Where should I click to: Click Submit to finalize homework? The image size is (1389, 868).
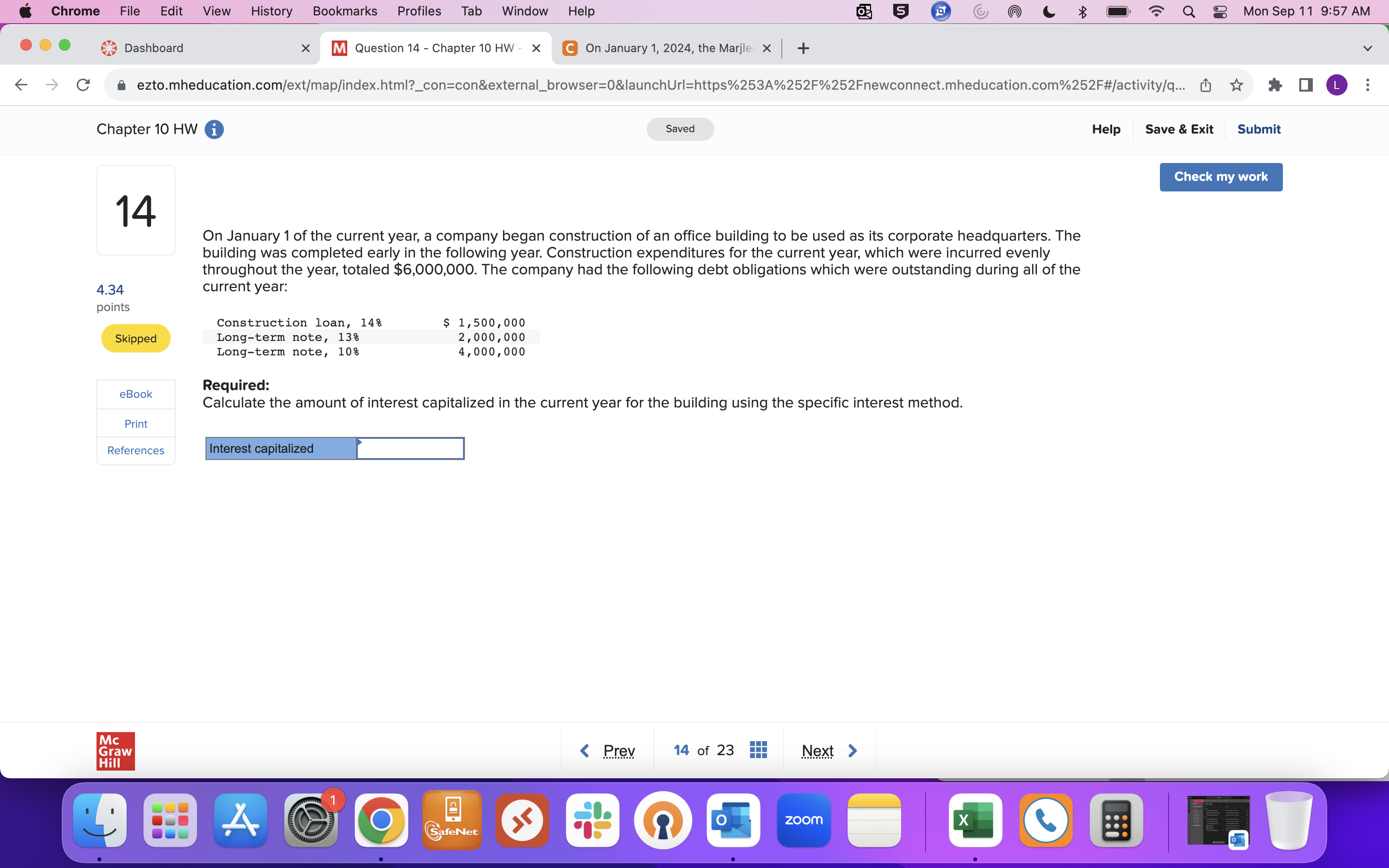click(1259, 128)
